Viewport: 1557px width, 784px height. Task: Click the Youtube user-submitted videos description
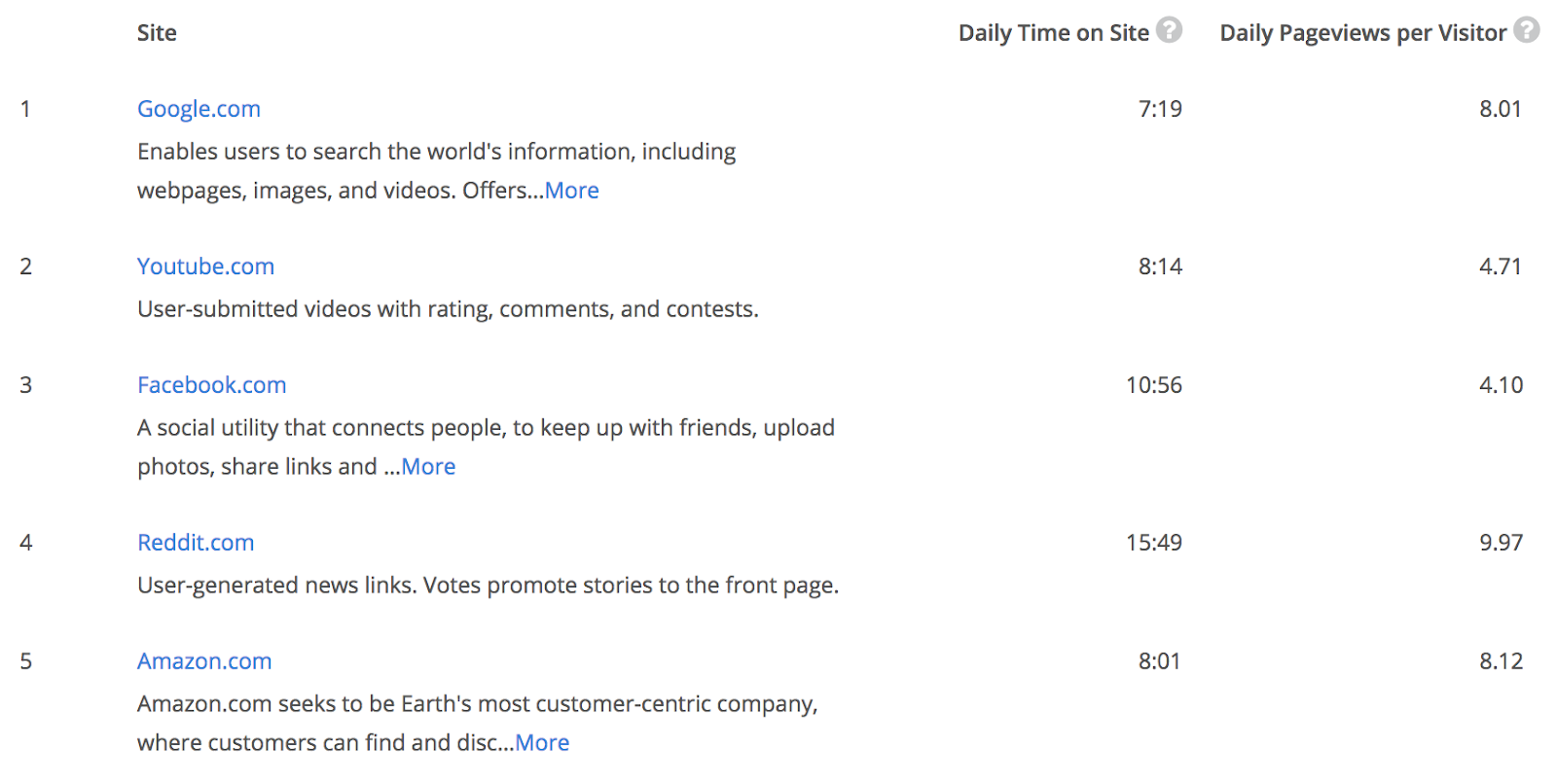pos(448,309)
